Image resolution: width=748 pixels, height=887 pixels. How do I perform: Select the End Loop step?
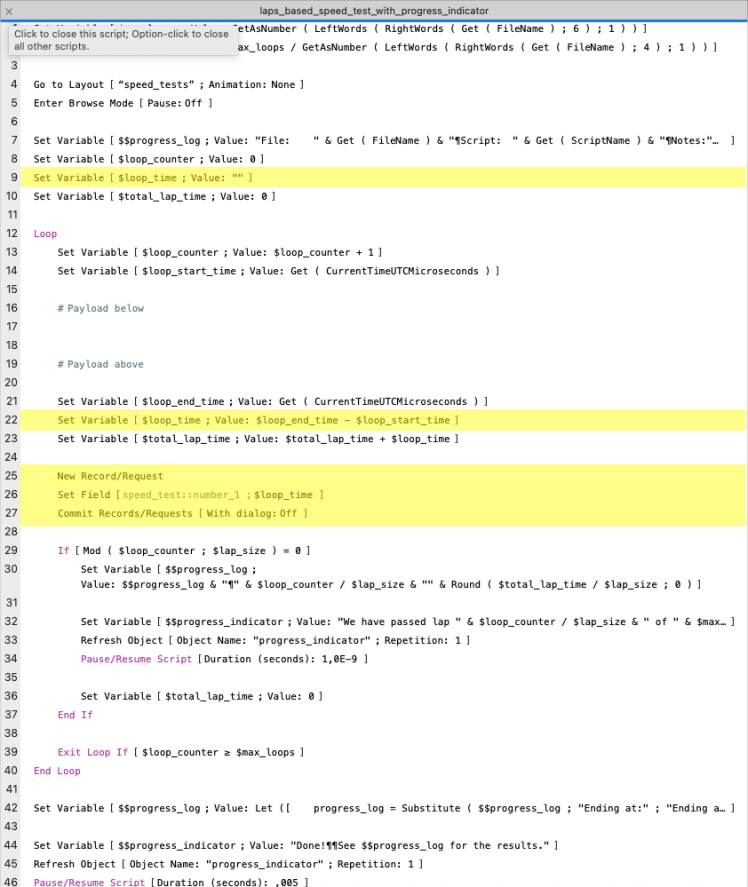pyautogui.click(x=57, y=771)
